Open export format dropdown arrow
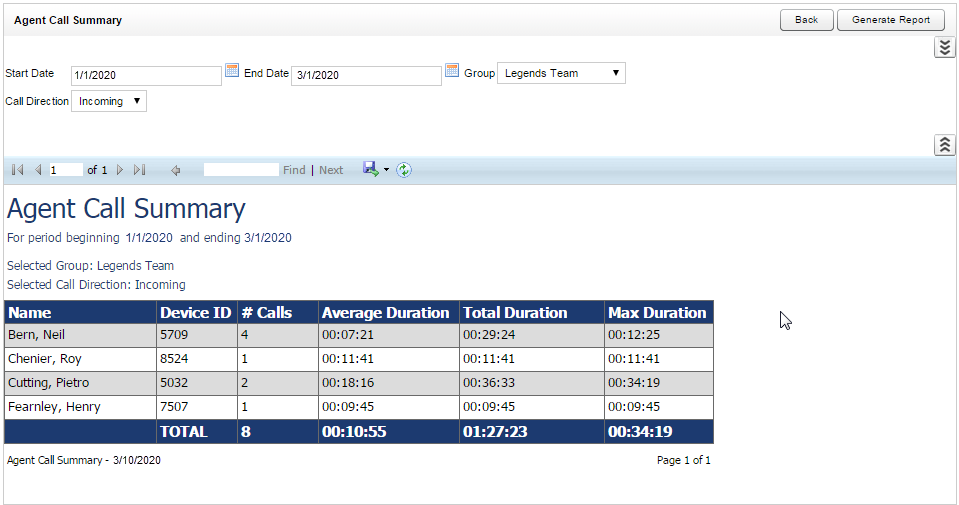Viewport: 959px width, 505px height. [x=386, y=170]
